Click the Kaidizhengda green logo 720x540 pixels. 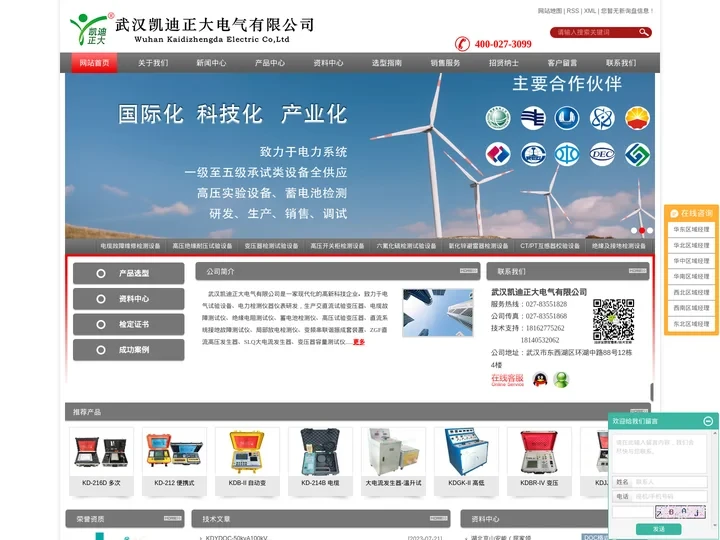pos(90,29)
